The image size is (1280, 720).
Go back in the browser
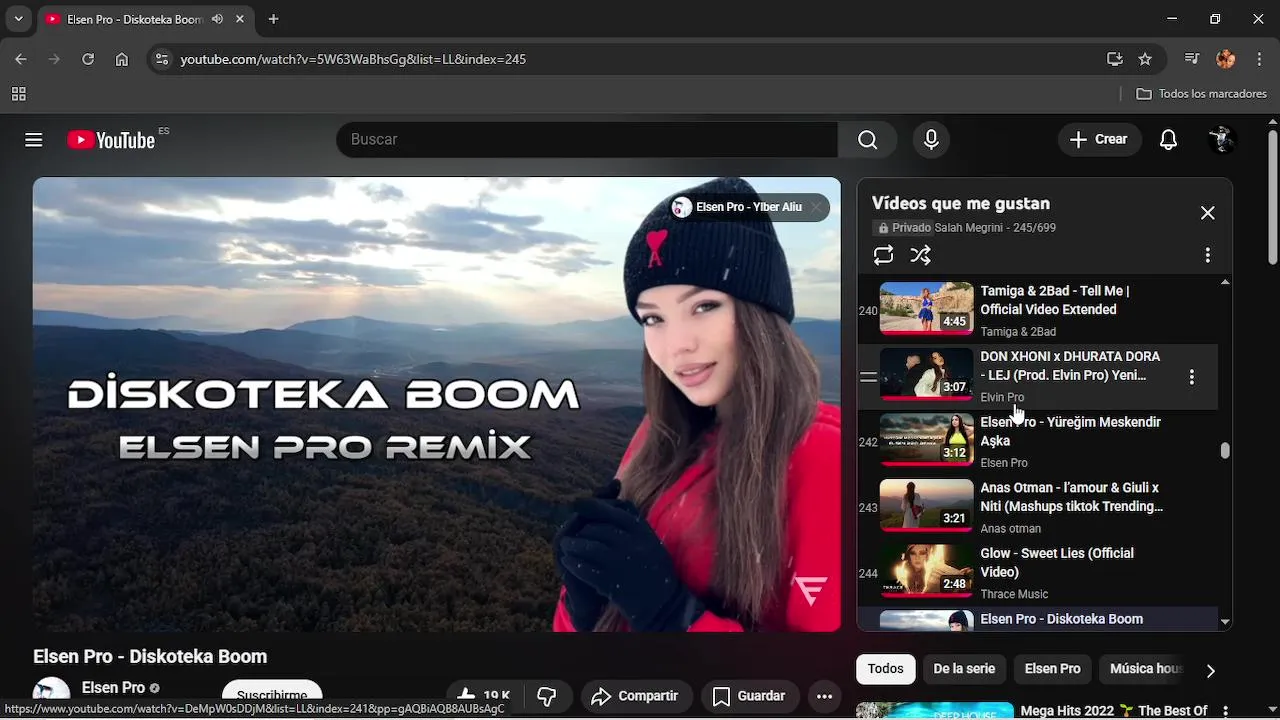point(21,59)
